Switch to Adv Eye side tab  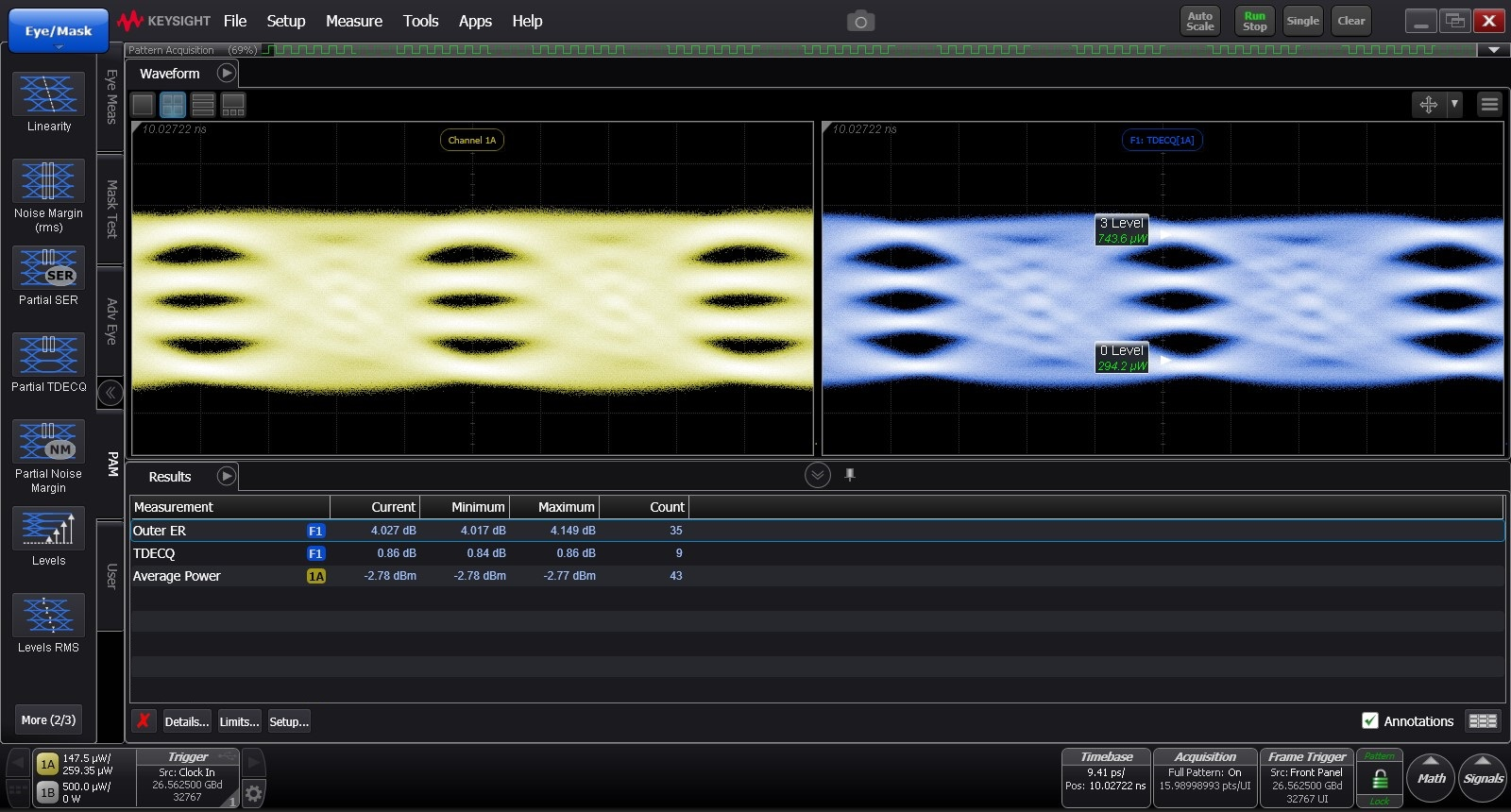point(110,322)
